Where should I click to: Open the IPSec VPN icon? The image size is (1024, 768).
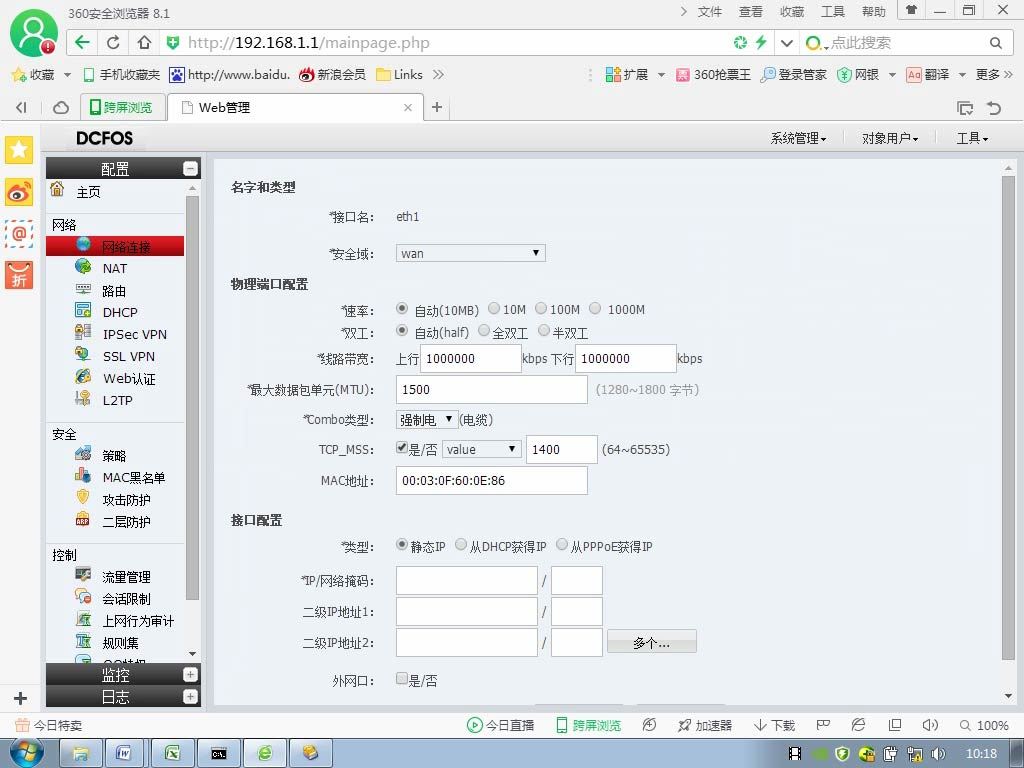click(83, 332)
